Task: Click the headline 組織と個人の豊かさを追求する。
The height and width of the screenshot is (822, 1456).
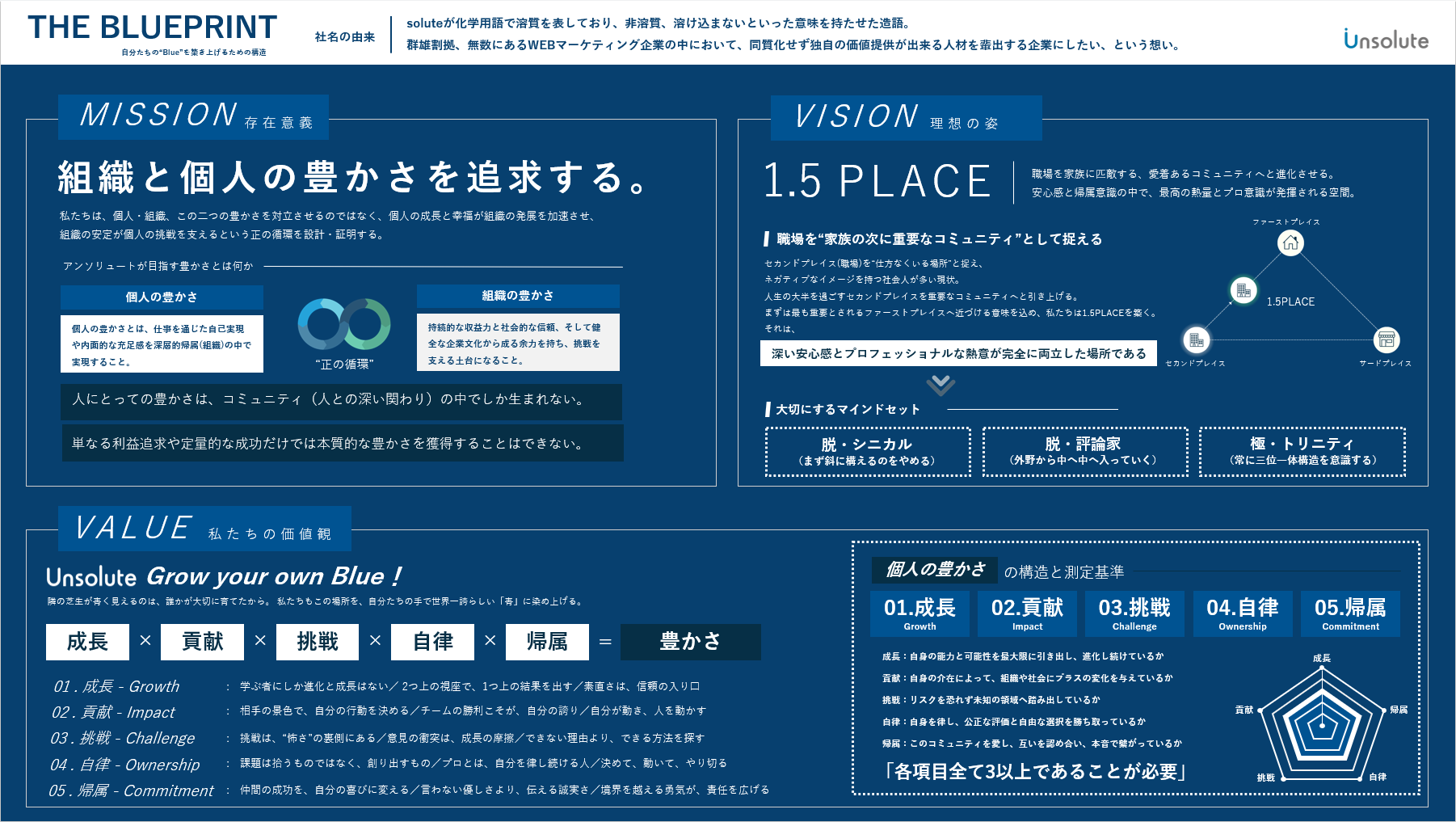Action: [x=353, y=177]
